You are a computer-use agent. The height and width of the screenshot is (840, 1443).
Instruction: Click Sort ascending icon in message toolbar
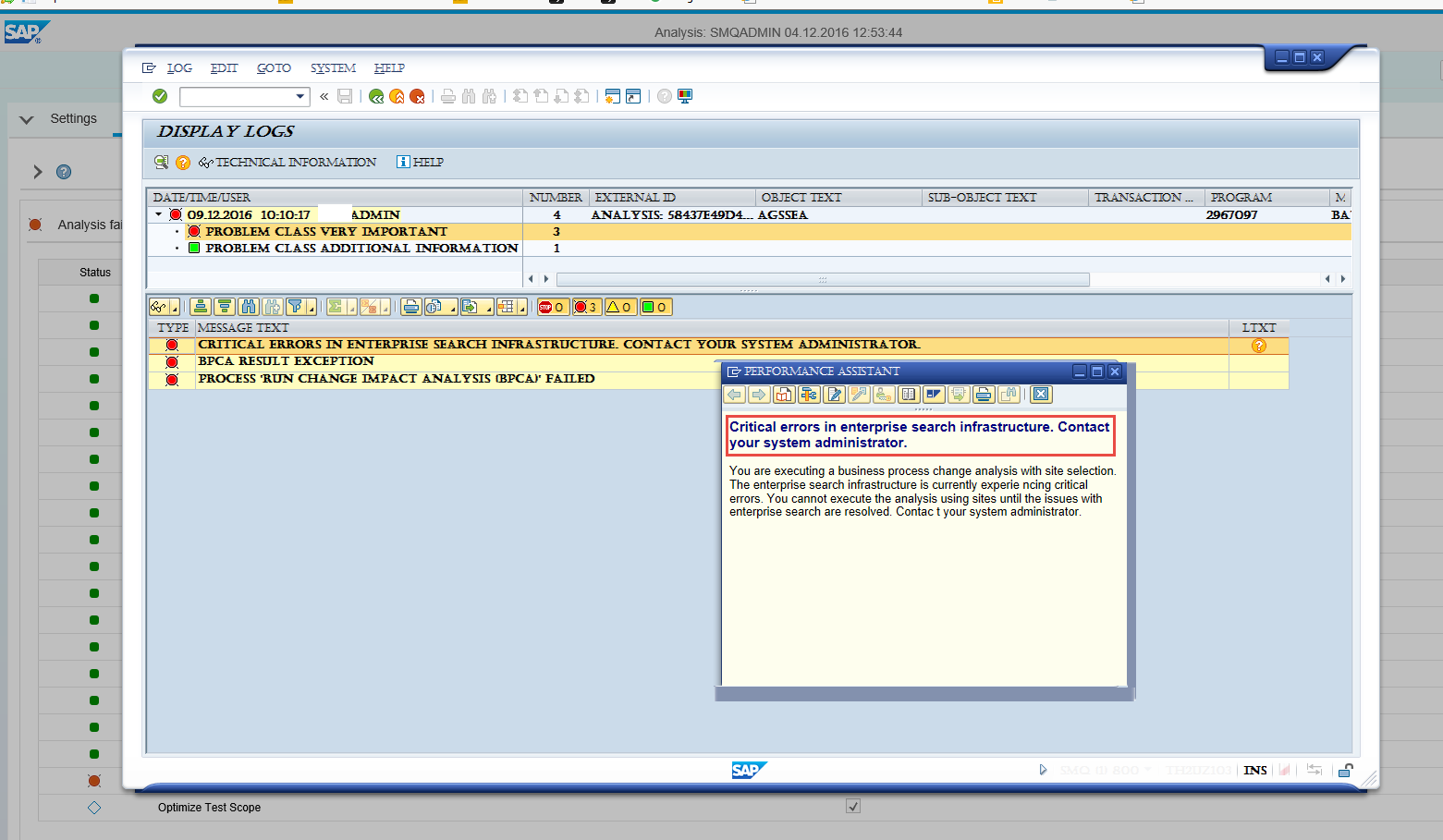tap(201, 307)
